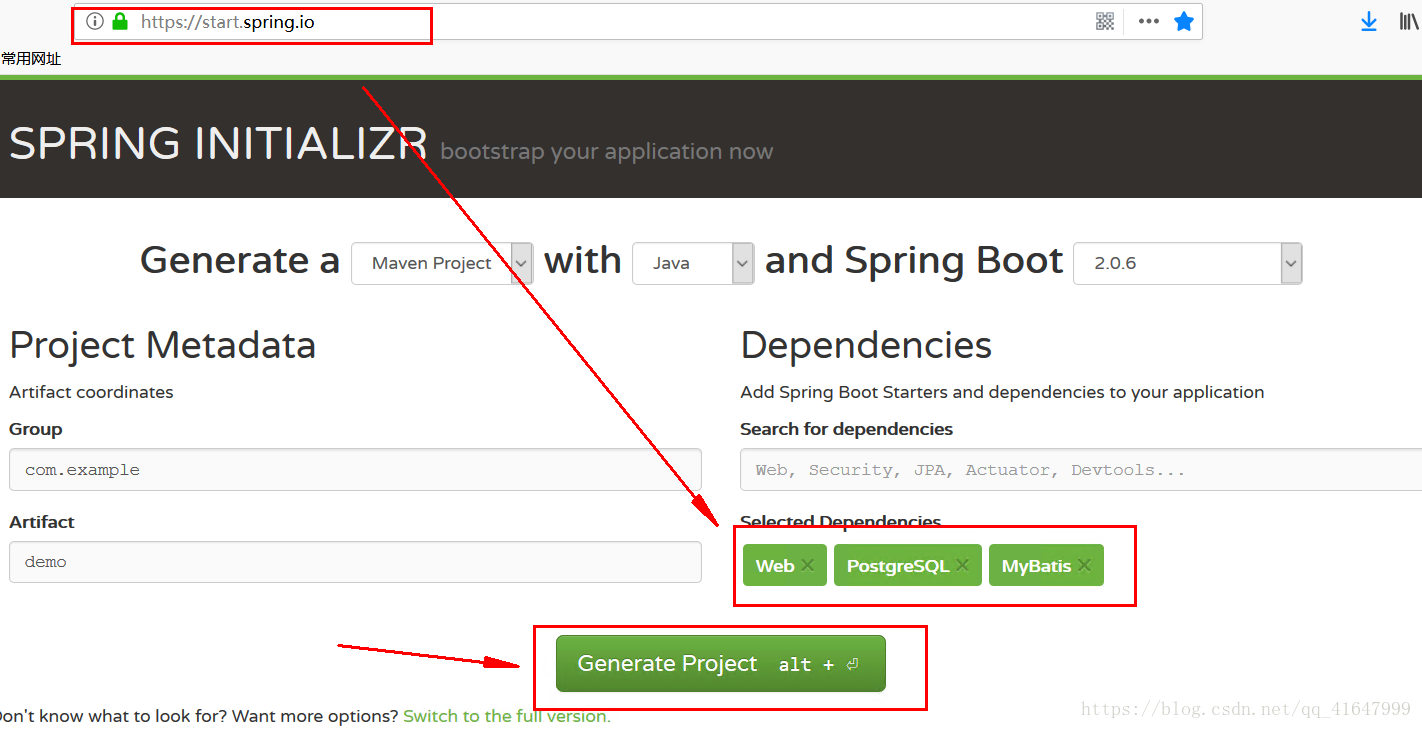The width and height of the screenshot is (1422, 729).
Task: Open the browser downloads arrow icon
Action: 1369,21
